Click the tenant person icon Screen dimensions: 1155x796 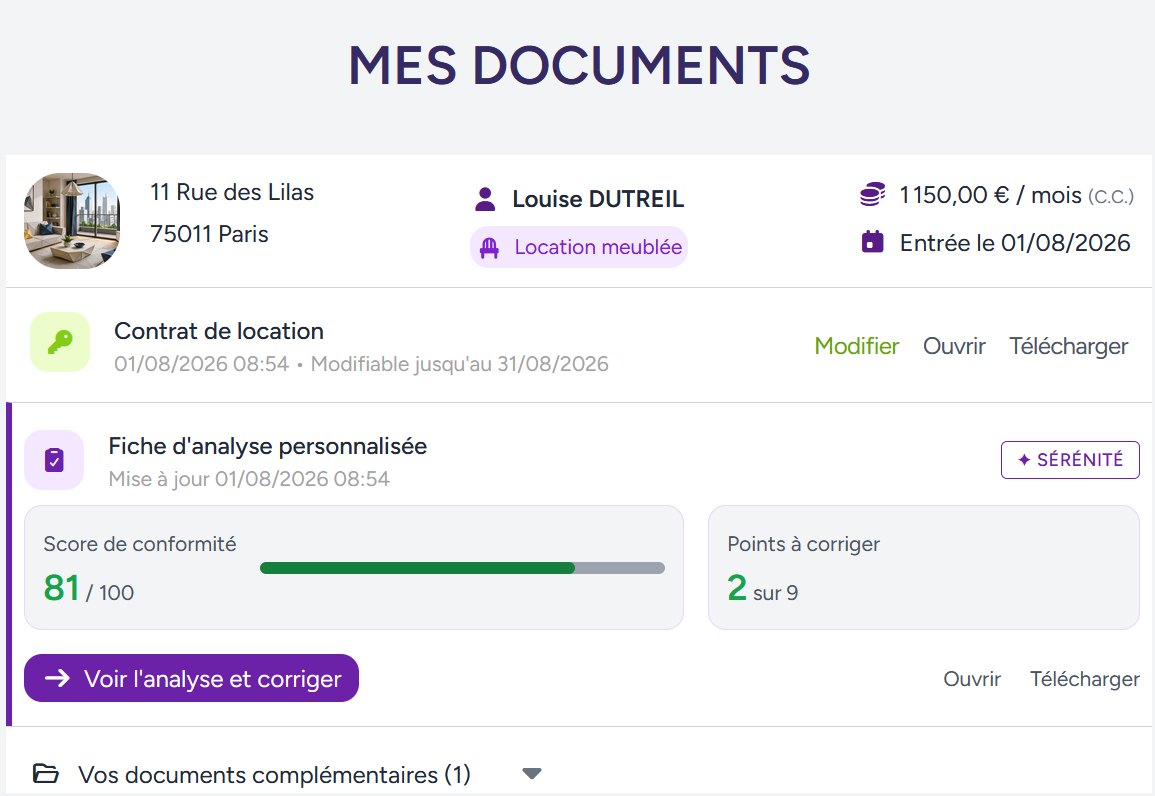click(485, 199)
